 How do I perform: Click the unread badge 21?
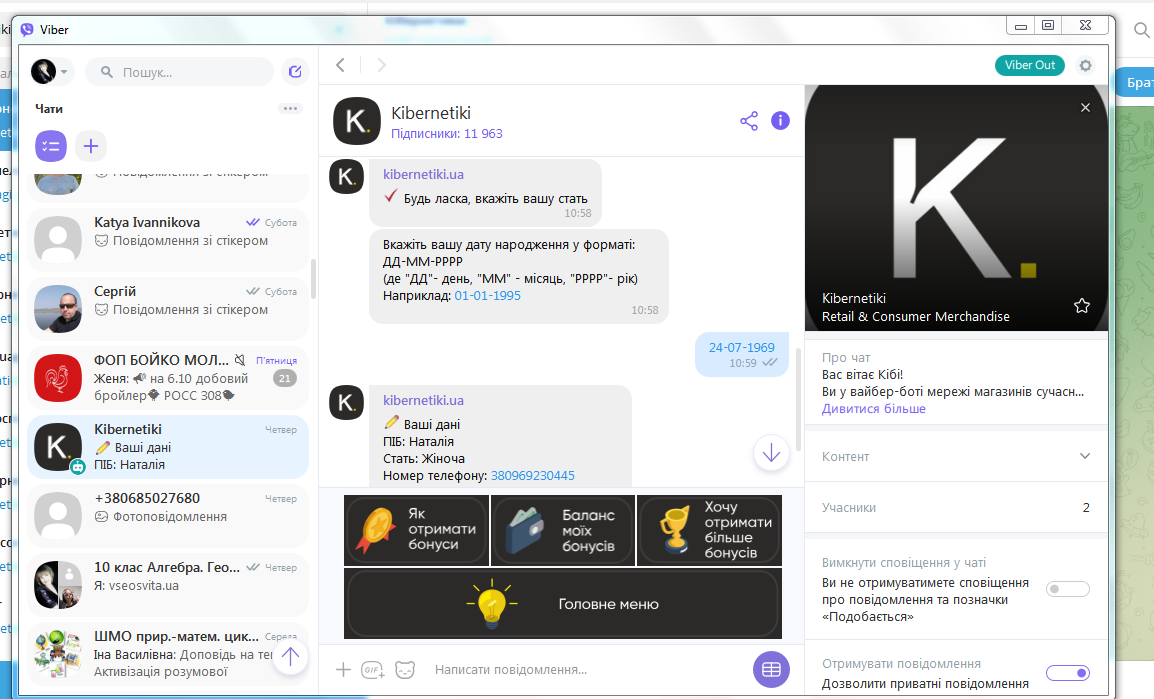point(285,378)
